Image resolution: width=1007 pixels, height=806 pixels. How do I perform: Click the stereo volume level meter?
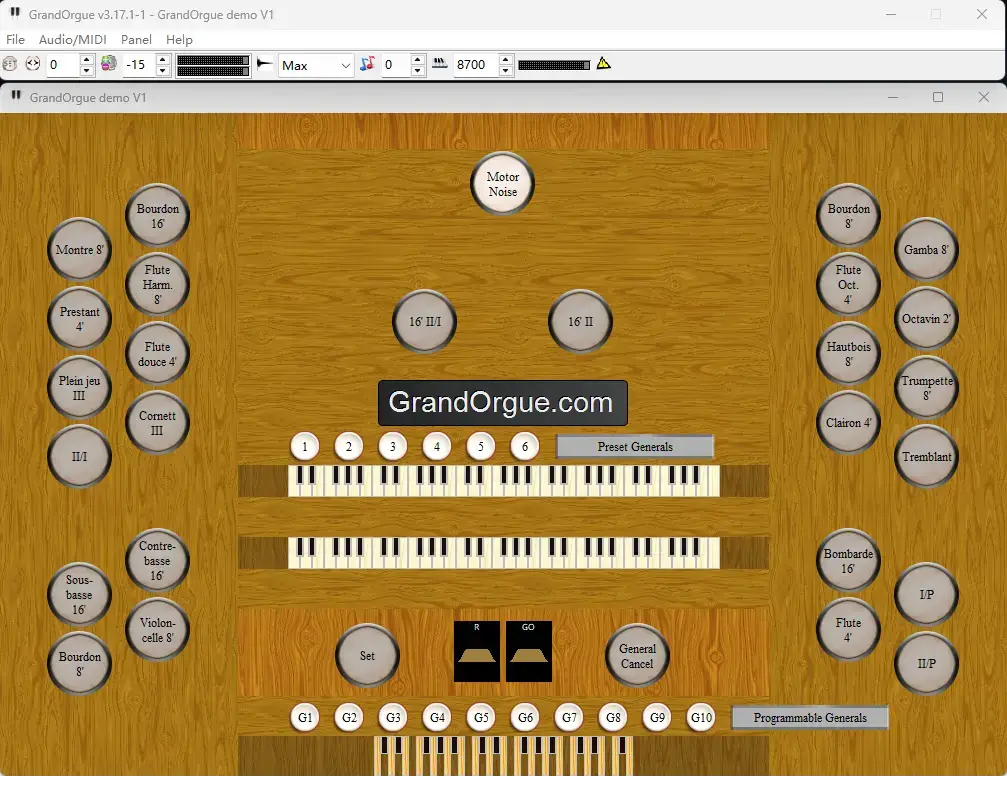tap(213, 65)
